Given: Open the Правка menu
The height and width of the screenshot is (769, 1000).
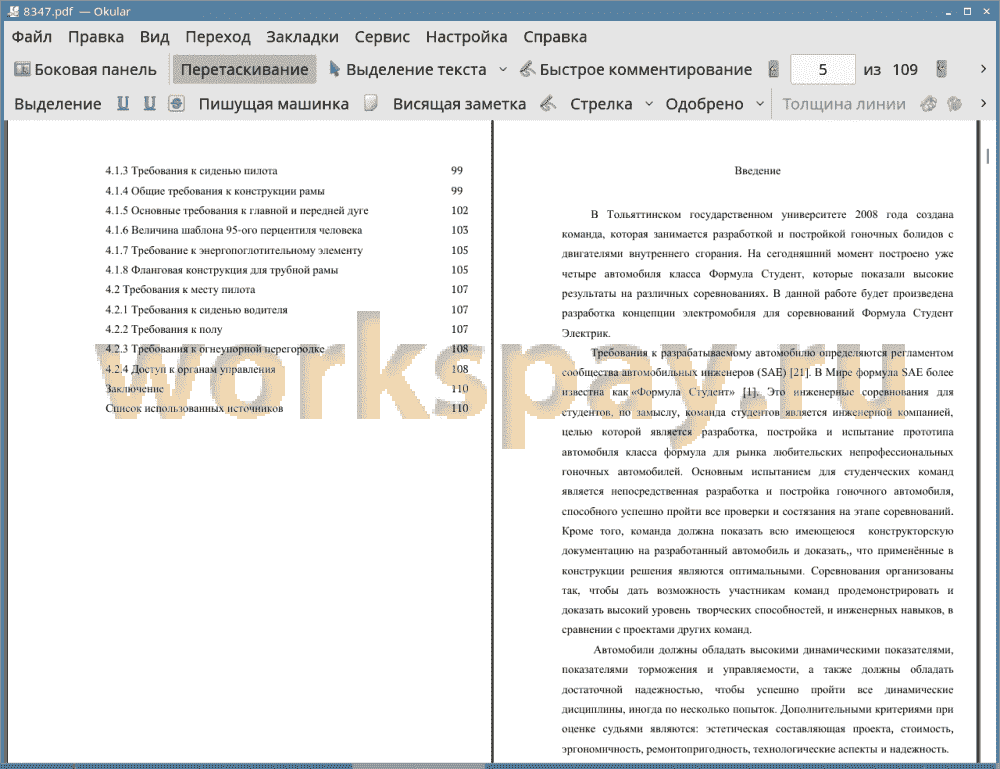Looking at the screenshot, I should pyautogui.click(x=96, y=37).
